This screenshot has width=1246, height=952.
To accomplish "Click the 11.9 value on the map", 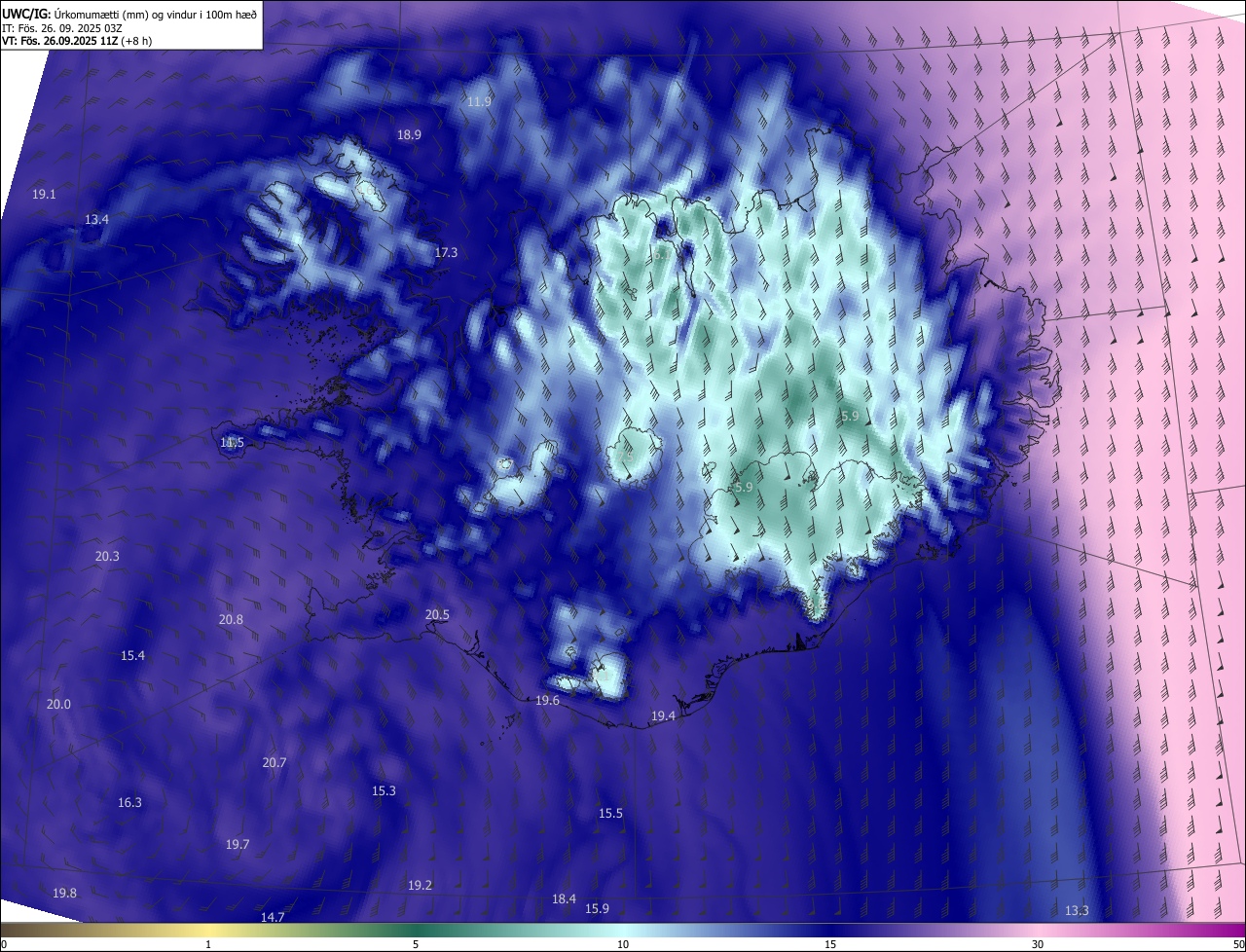I will click(479, 102).
